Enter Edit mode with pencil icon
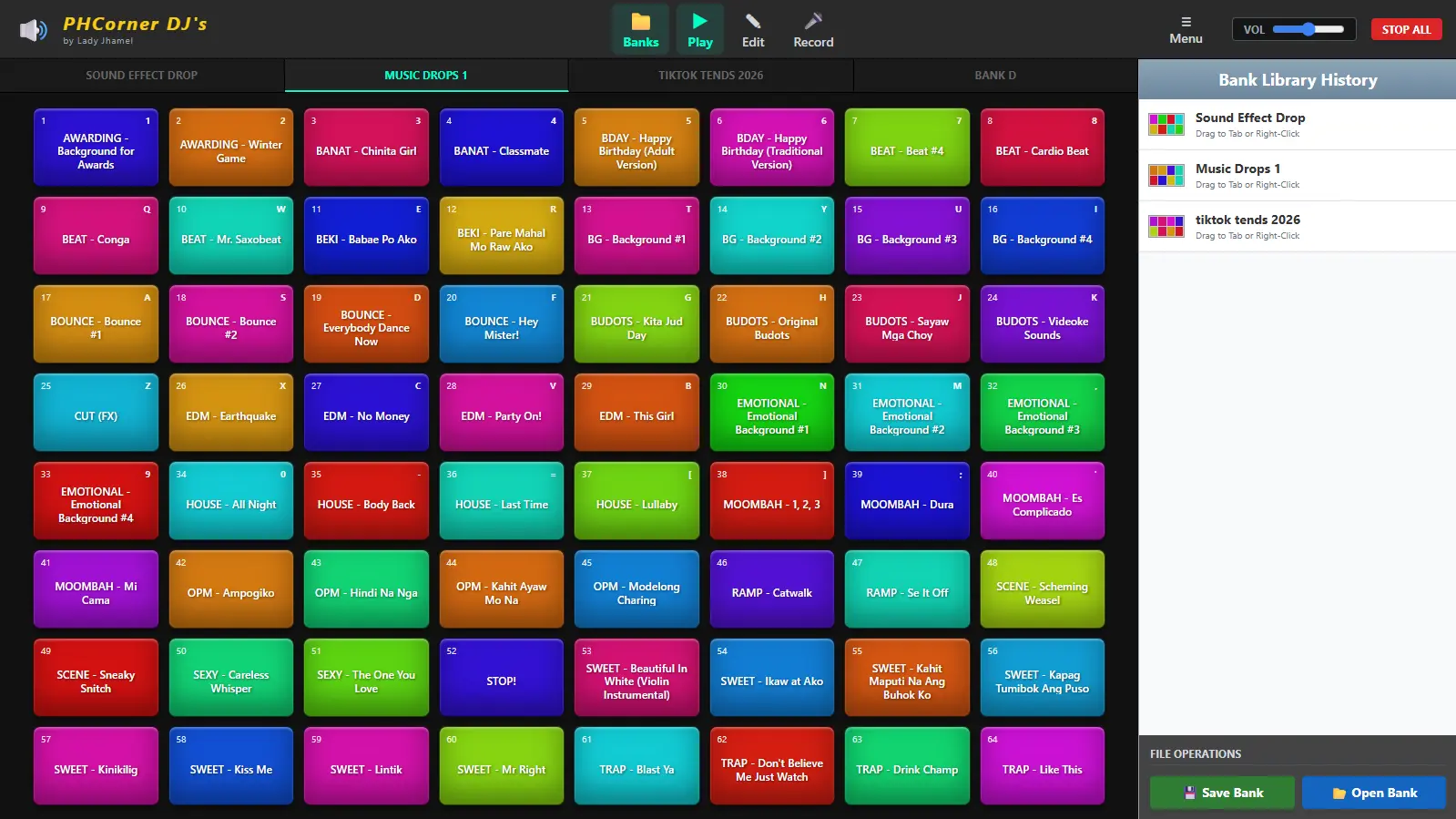 click(x=753, y=29)
